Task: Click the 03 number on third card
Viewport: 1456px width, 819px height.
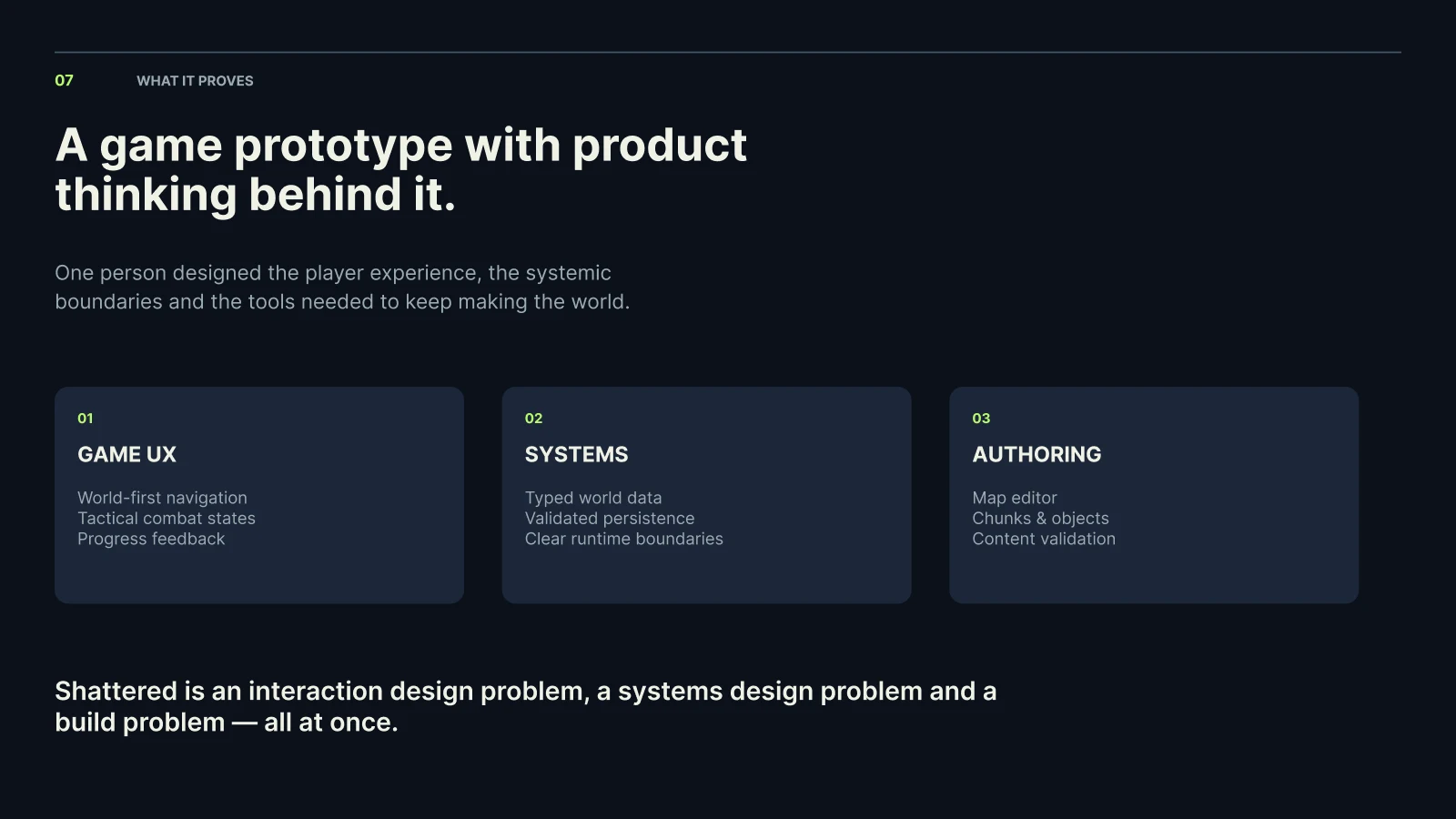Action: 981,419
